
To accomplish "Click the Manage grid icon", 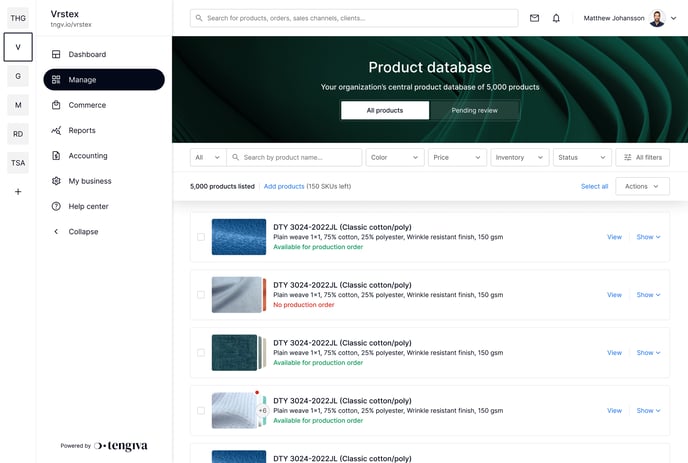I will tap(56, 79).
